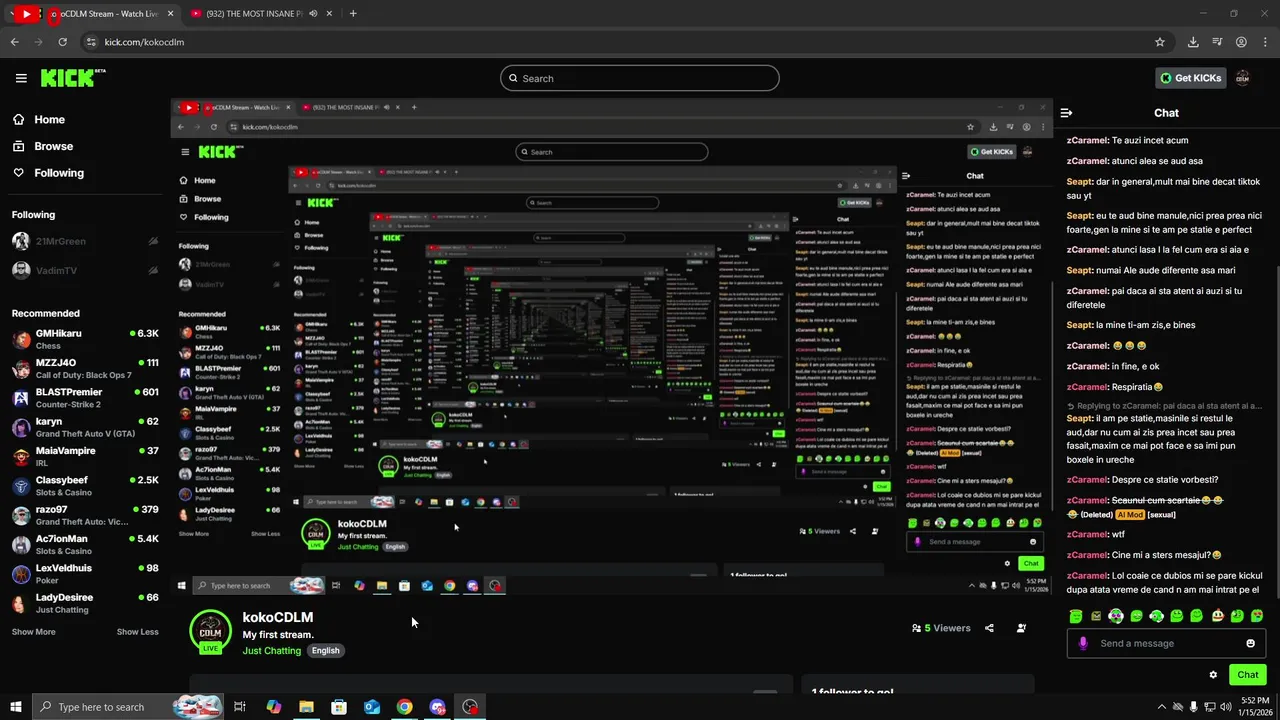Open File Explorer from the Windows taskbar

pyautogui.click(x=306, y=707)
